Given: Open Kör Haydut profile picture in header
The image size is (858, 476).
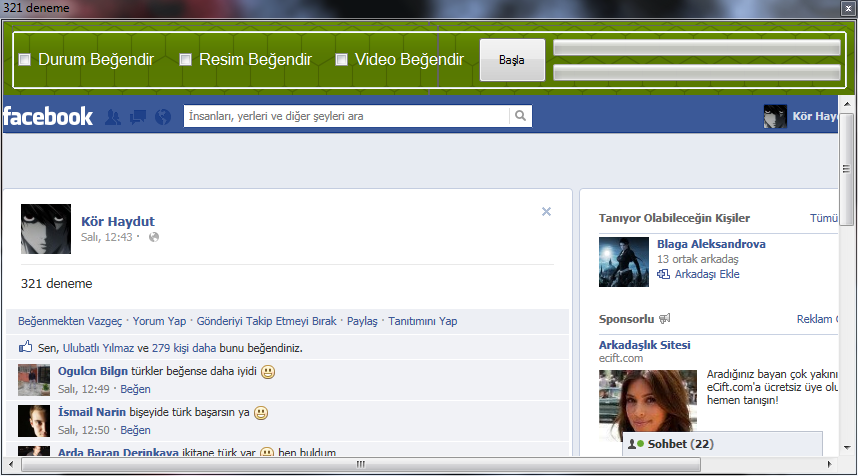Looking at the screenshot, I should (775, 116).
